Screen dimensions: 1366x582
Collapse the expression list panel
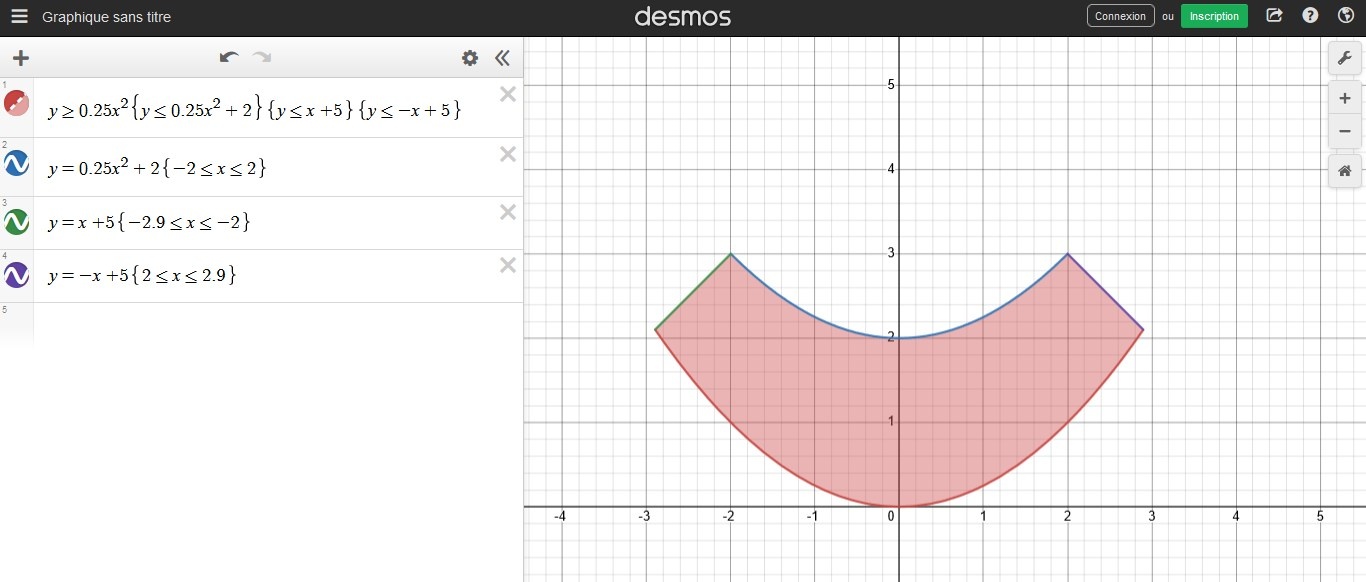point(502,58)
